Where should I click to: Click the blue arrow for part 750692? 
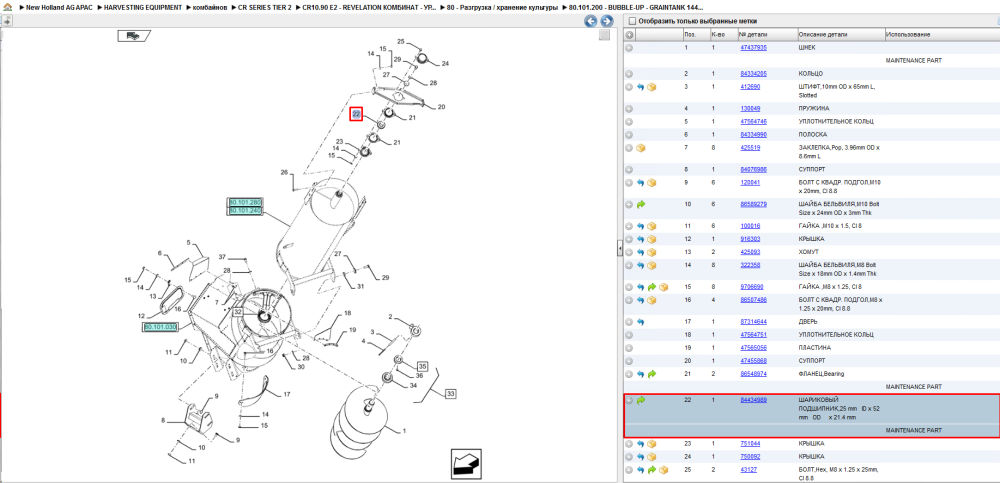click(641, 457)
